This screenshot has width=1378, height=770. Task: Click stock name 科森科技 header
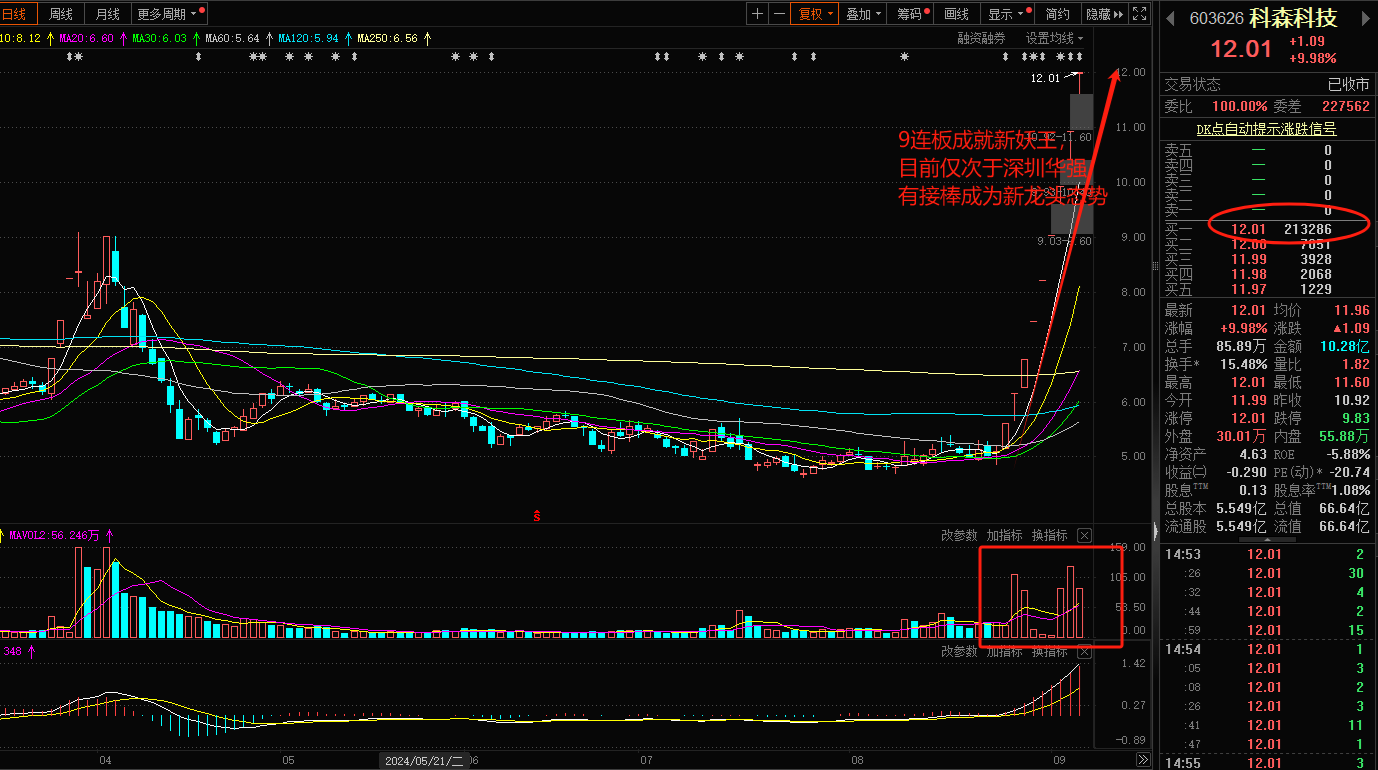coord(1292,17)
